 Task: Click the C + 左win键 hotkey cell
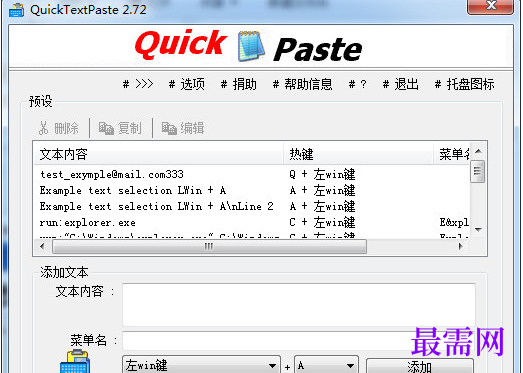tap(323, 223)
